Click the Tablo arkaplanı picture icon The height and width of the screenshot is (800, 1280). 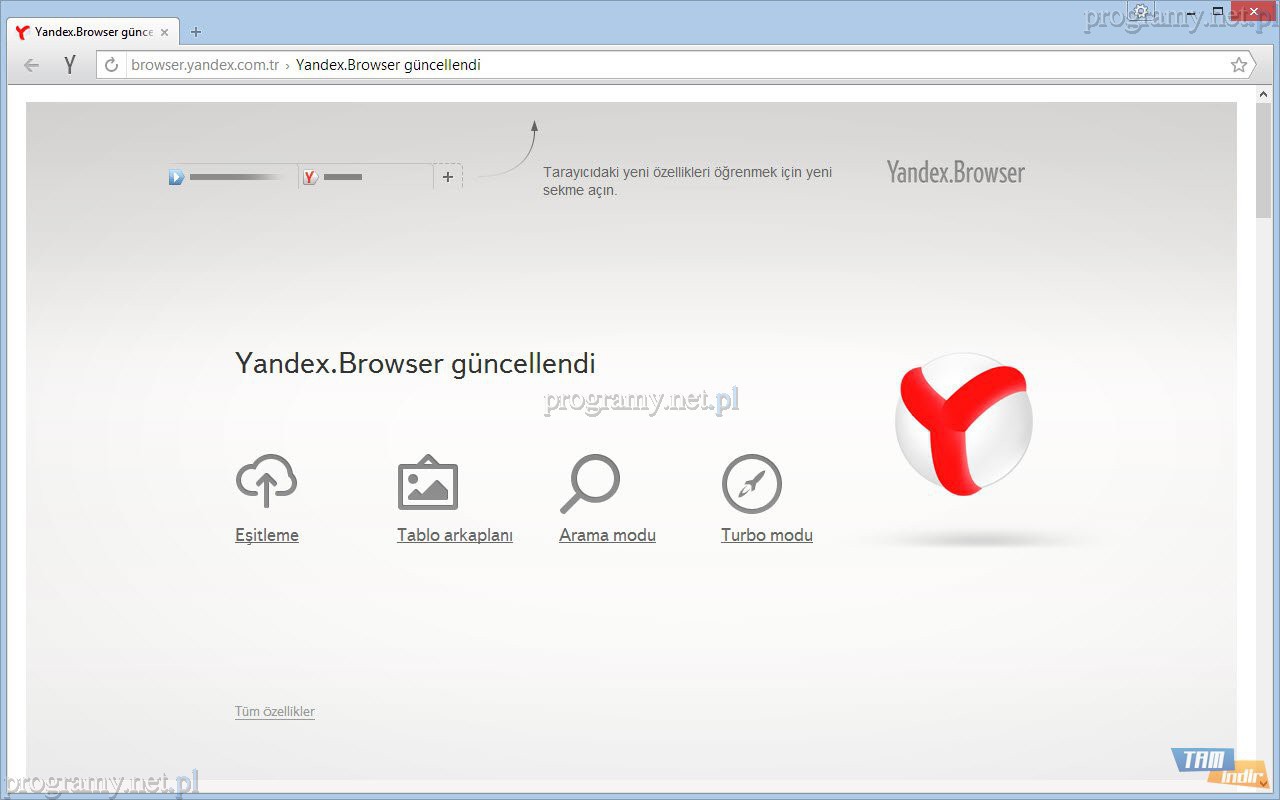click(428, 484)
